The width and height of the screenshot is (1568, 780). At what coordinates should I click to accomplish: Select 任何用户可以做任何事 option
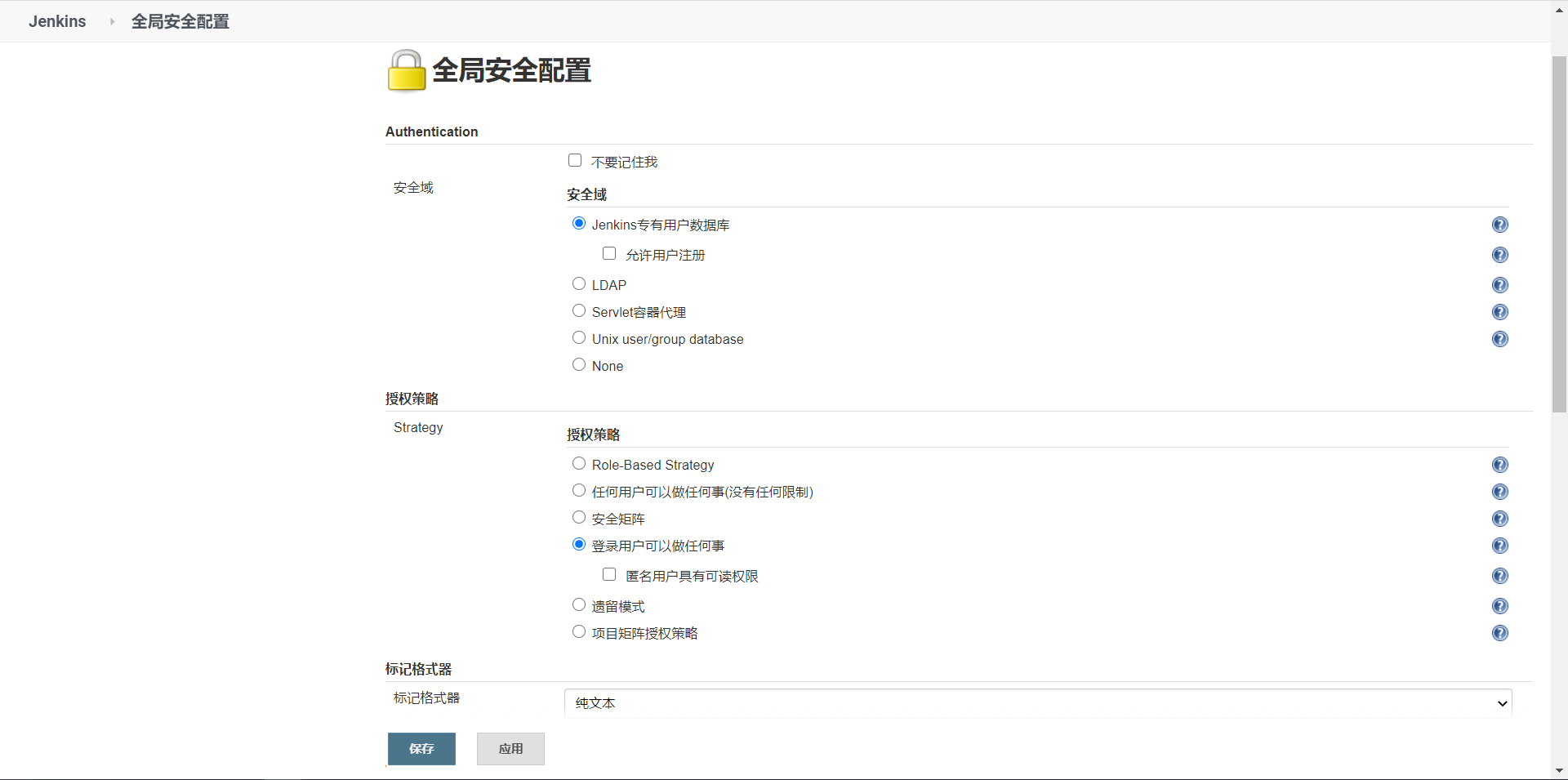pyautogui.click(x=579, y=490)
